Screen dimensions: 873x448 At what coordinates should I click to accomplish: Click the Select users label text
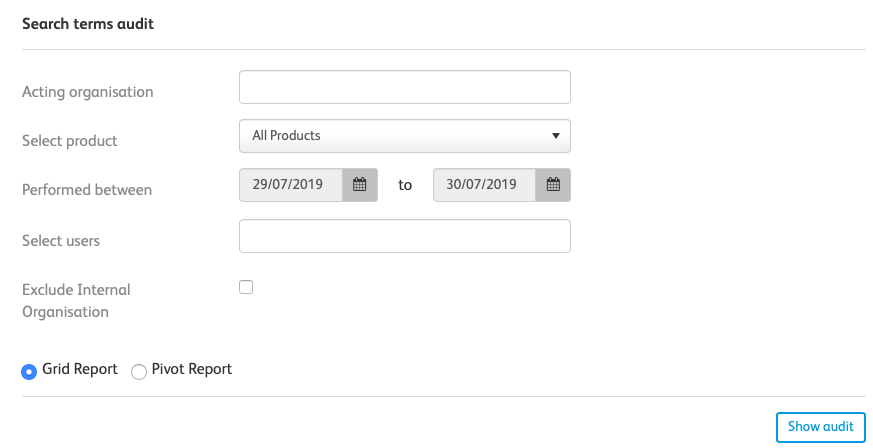61,240
